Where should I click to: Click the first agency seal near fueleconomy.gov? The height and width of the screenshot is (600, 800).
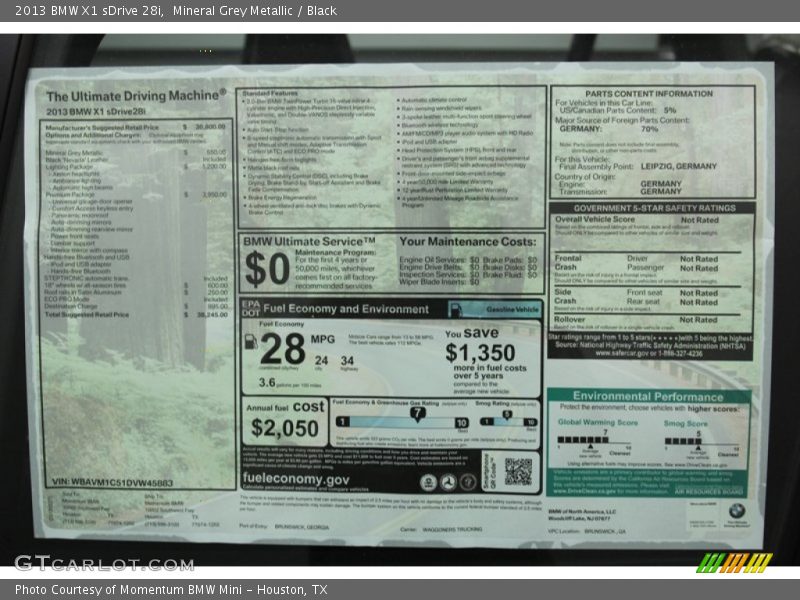point(428,481)
